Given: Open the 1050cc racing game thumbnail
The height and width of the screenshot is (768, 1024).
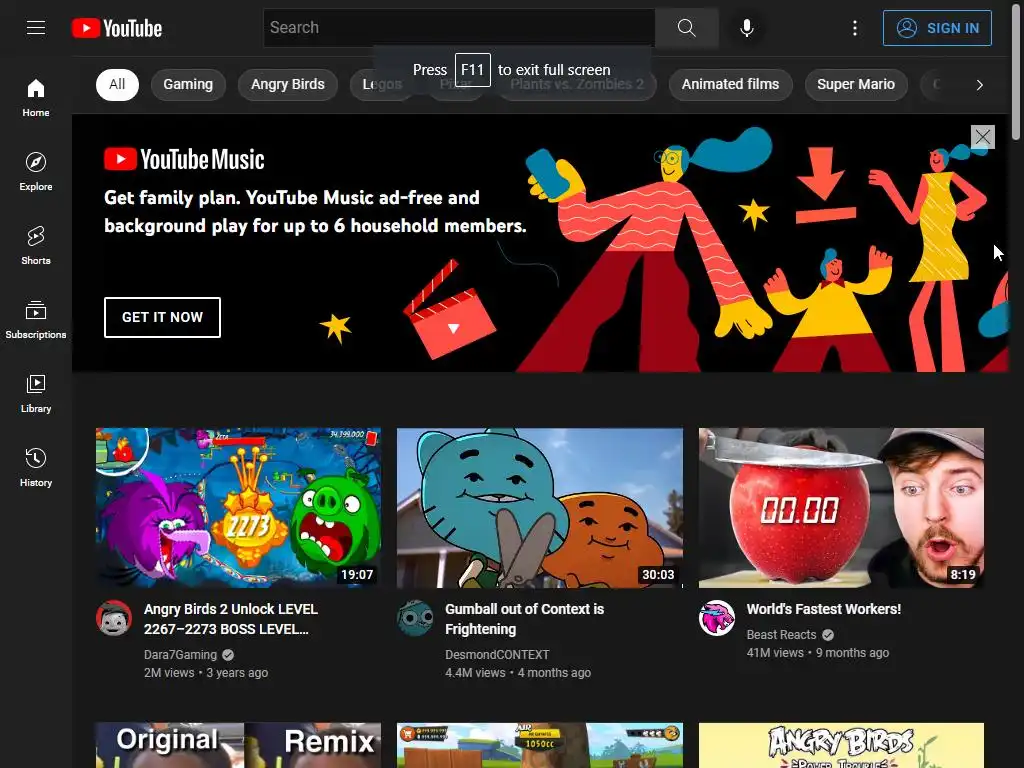Looking at the screenshot, I should (540, 745).
